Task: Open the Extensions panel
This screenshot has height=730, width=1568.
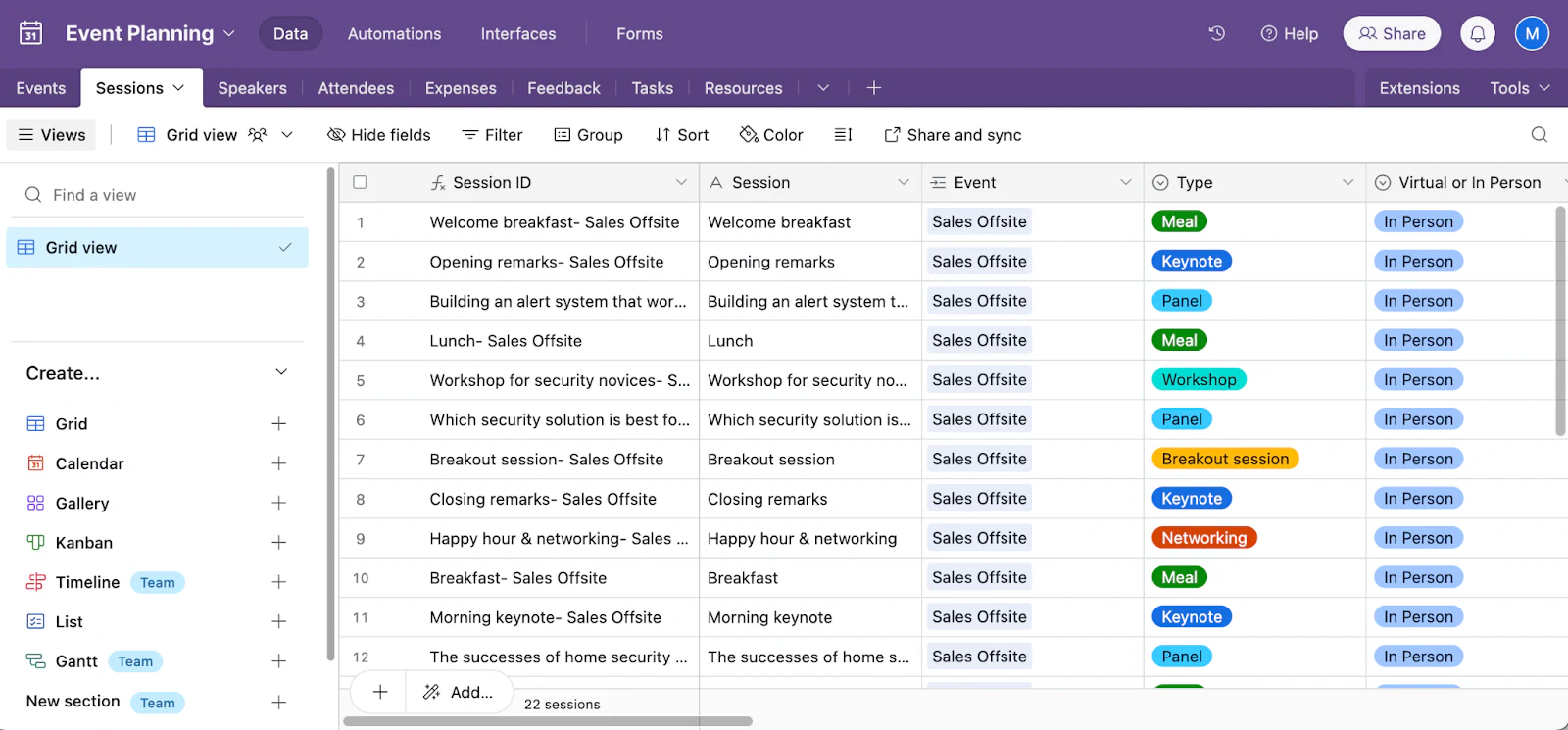Action: coord(1419,88)
